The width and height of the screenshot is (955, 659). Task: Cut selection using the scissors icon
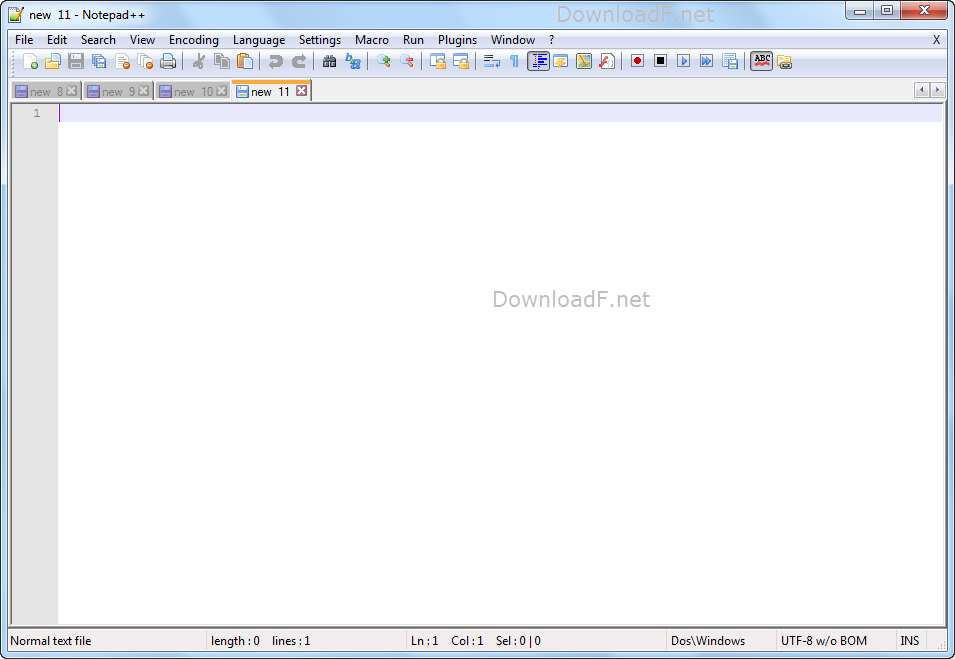pyautogui.click(x=198, y=61)
